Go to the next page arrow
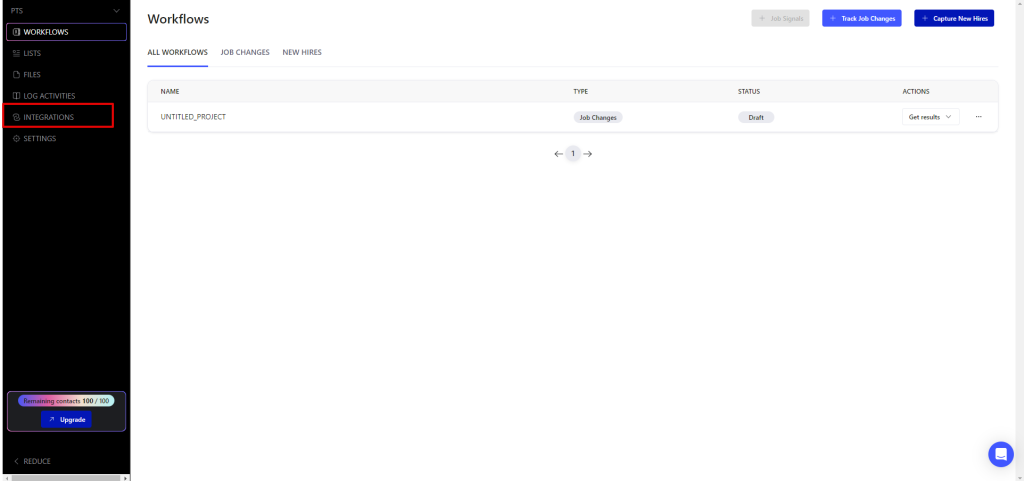This screenshot has width=1024, height=481. tap(588, 154)
